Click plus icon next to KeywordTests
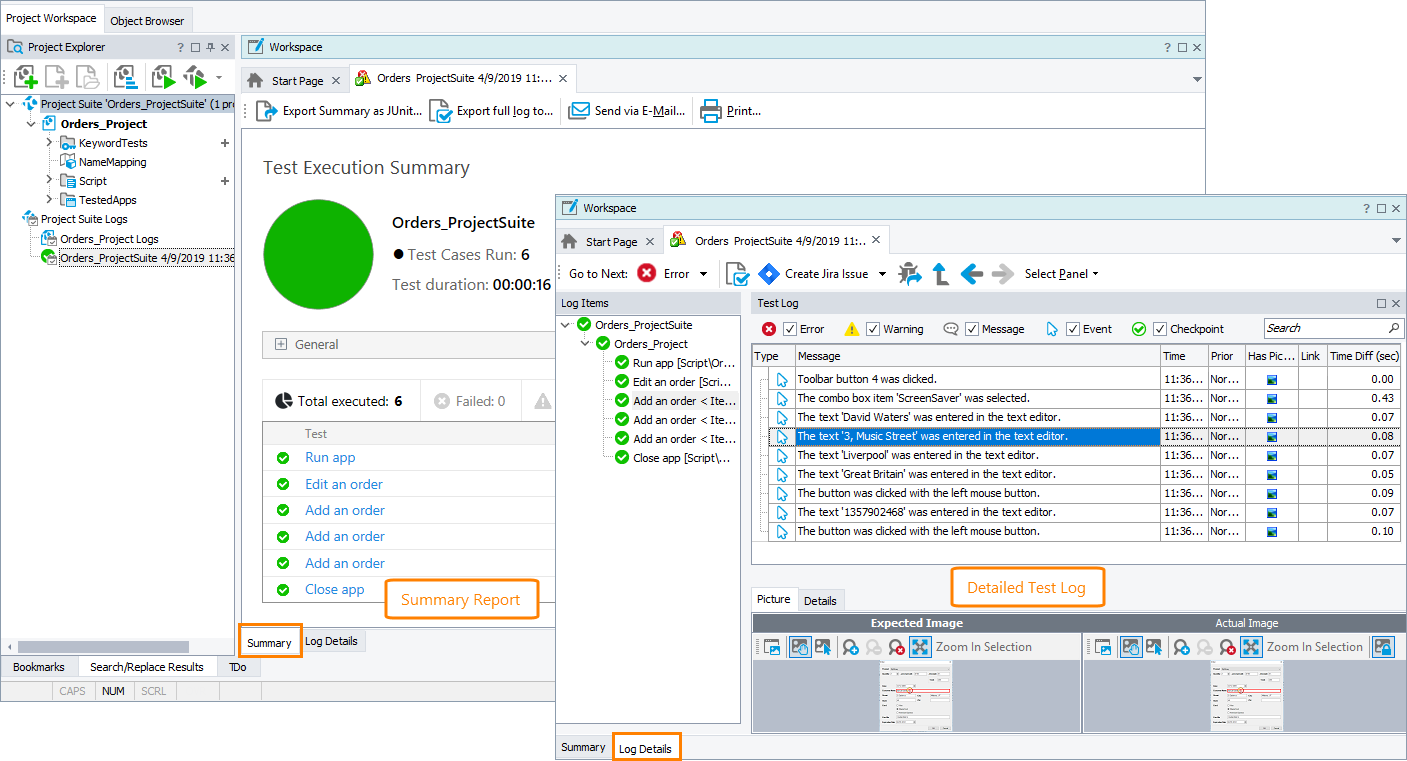 [225, 143]
